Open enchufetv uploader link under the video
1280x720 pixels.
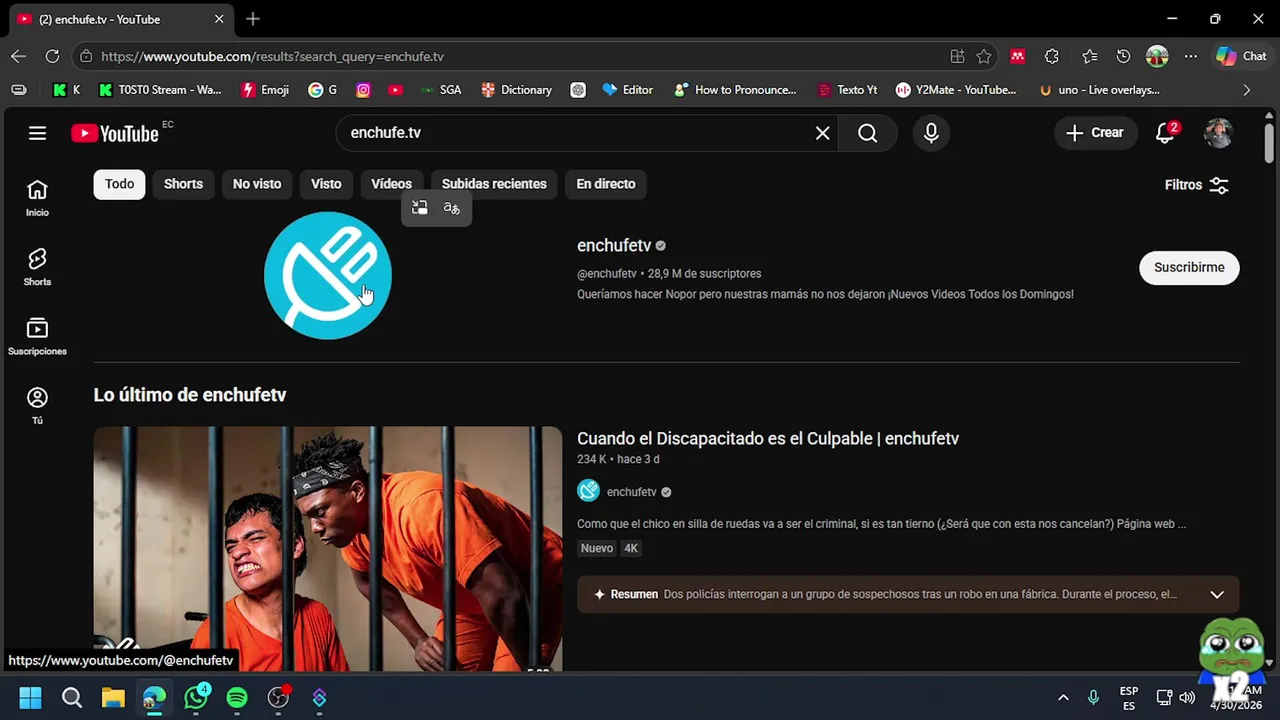point(632,492)
